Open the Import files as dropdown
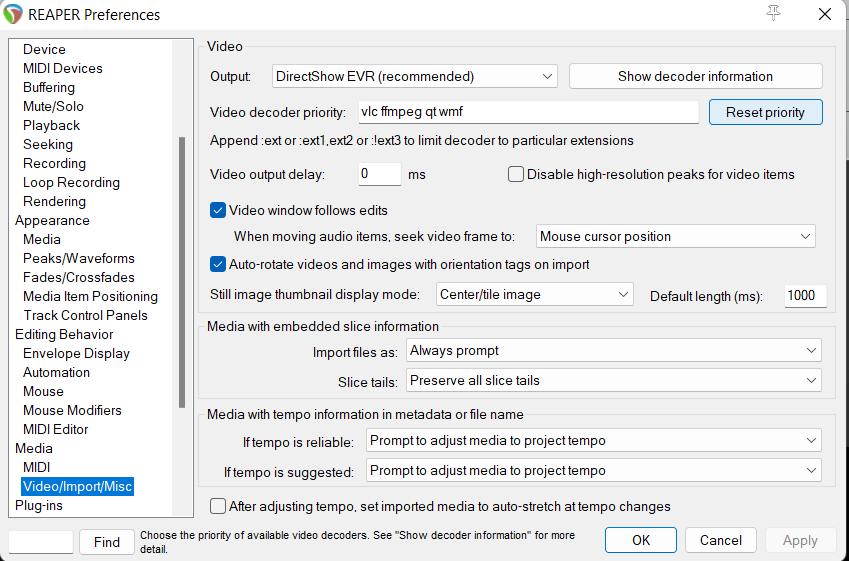 tap(613, 351)
